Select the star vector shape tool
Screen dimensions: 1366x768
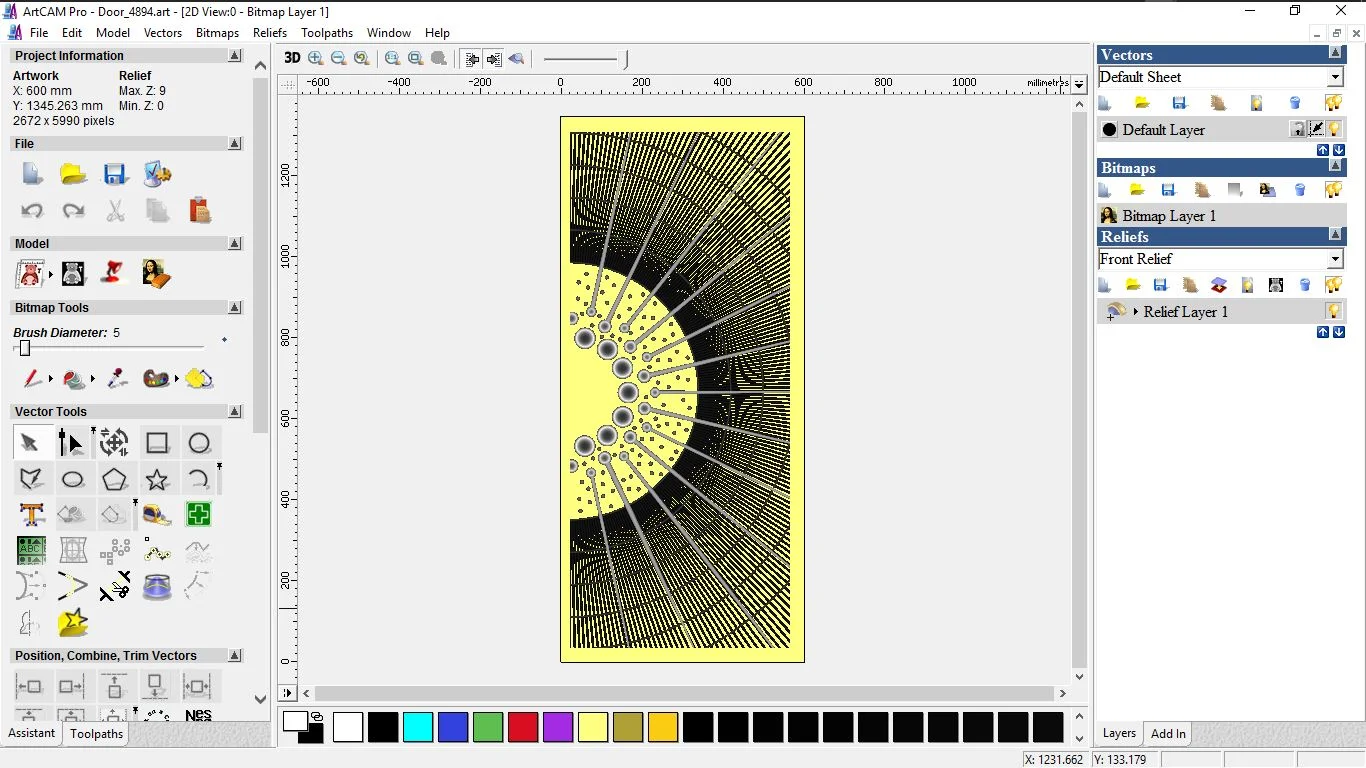[x=157, y=479]
